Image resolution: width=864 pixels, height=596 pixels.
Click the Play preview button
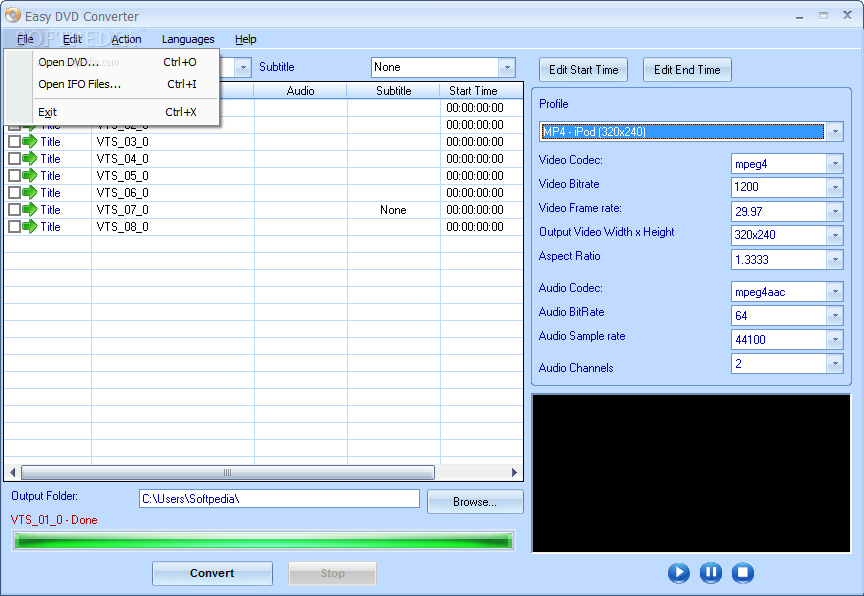678,573
